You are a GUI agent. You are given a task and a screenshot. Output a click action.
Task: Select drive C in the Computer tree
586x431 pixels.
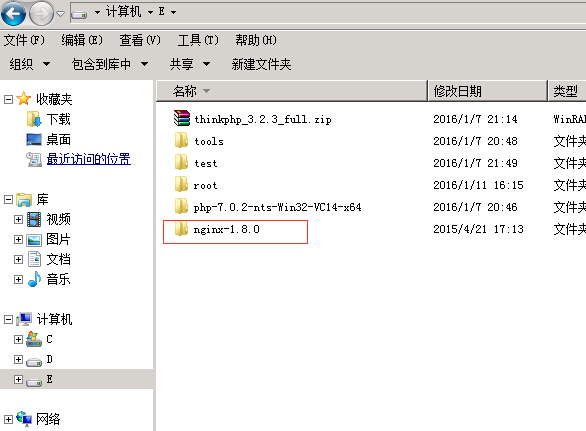(x=49, y=339)
